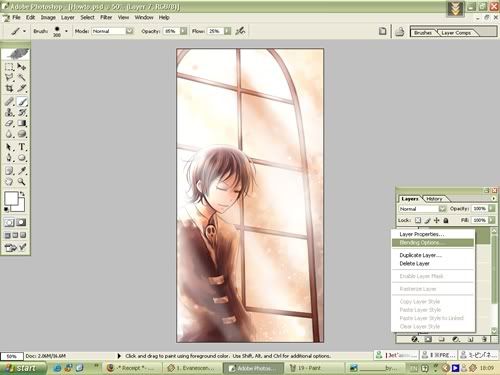Image resolution: width=500 pixels, height=375 pixels.
Task: Select the Ellipse shape tool
Action: click(22, 158)
